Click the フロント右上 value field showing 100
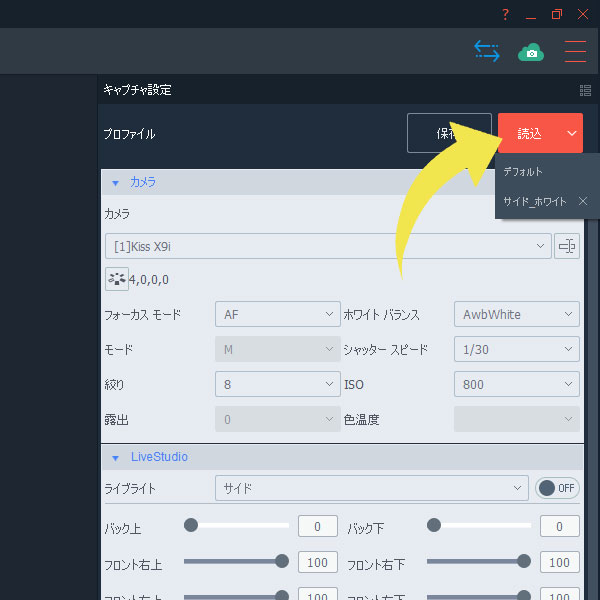The image size is (600, 600). pyautogui.click(x=317, y=563)
